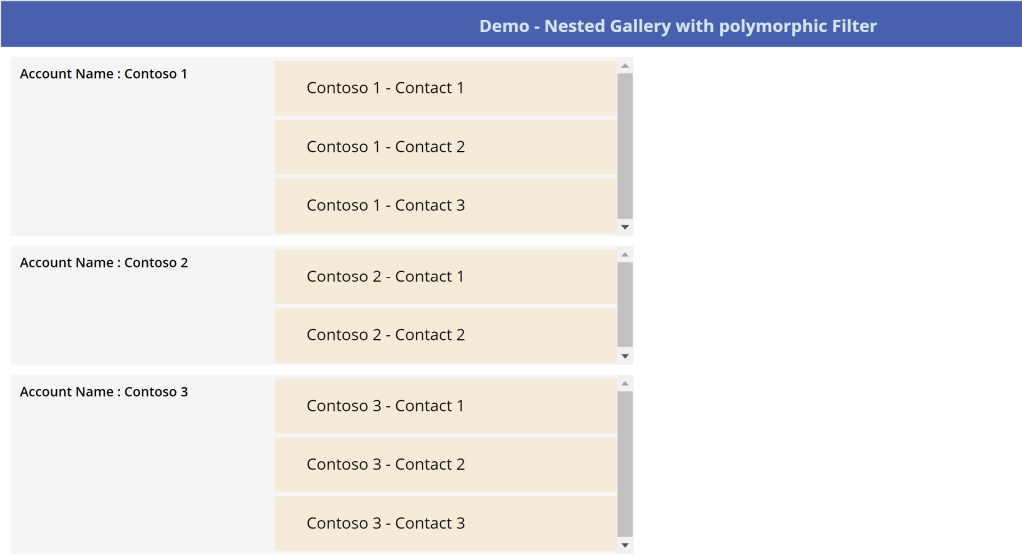This screenshot has height=556, width=1022.
Task: Select the Contoso 3 - Contact 3 item
Action: pos(445,523)
